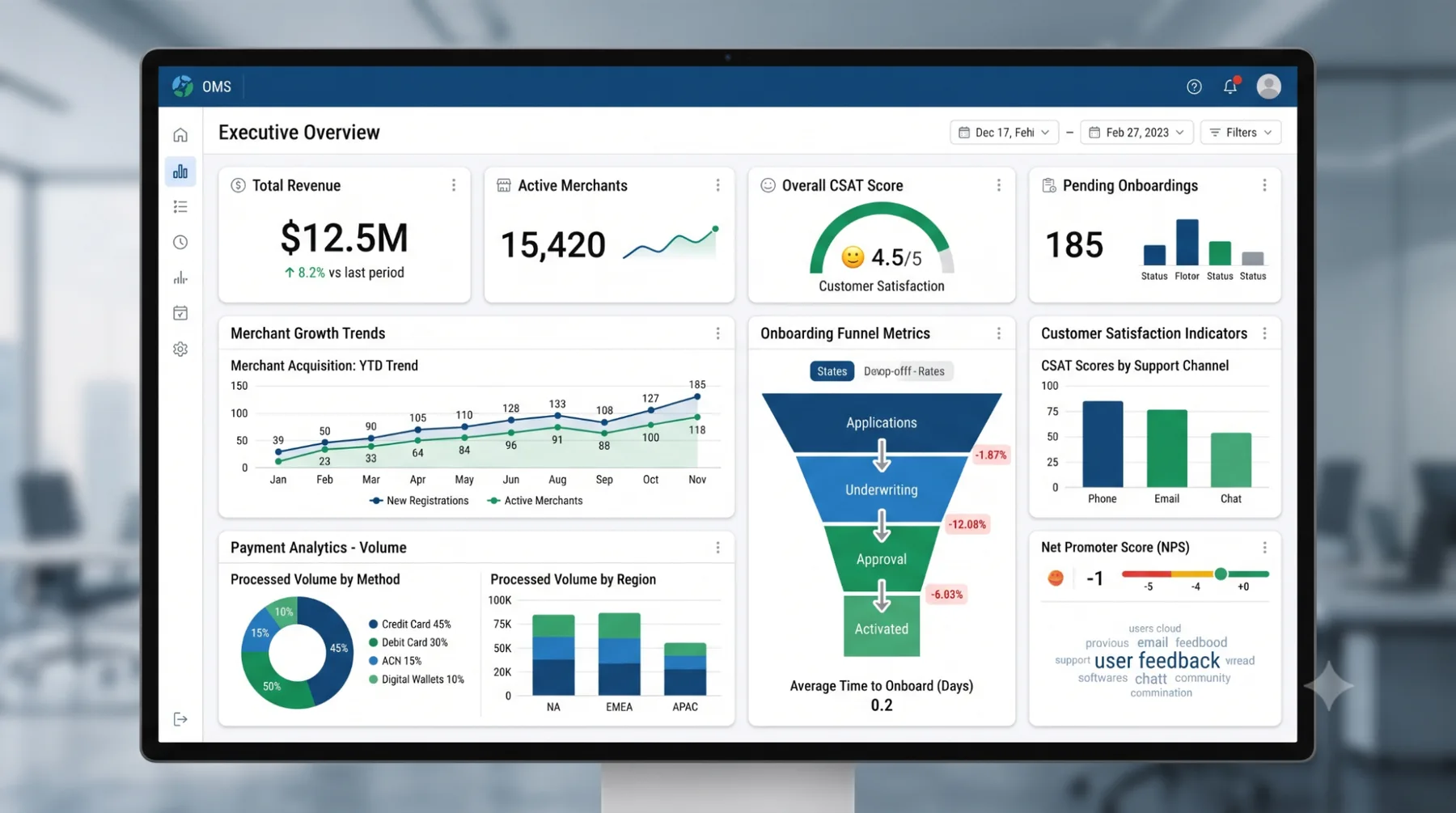Click the Phone CSAT bar
The height and width of the screenshot is (813, 1456).
point(1103,444)
